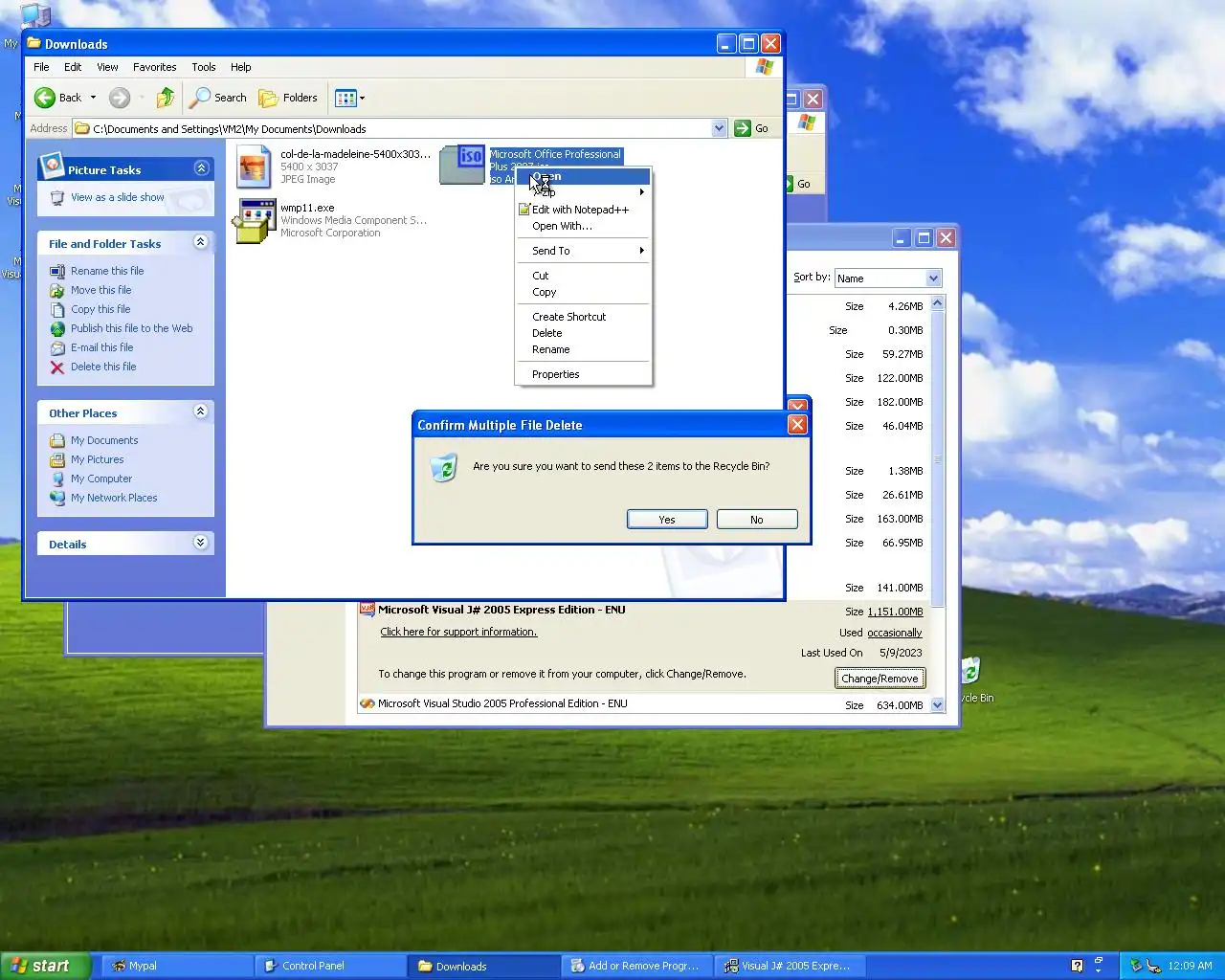The width and height of the screenshot is (1225, 980).
Task: Click E-mail this file task
Action: (101, 347)
